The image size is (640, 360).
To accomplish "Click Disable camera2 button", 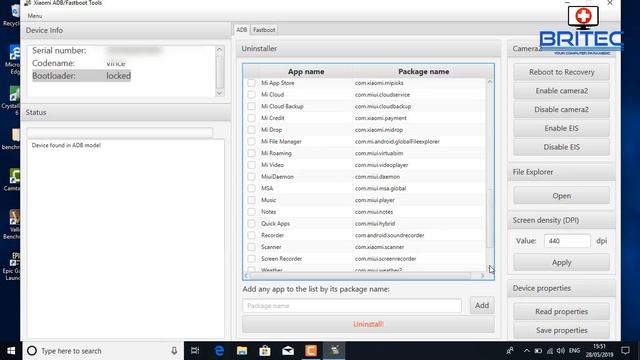I will tap(562, 109).
